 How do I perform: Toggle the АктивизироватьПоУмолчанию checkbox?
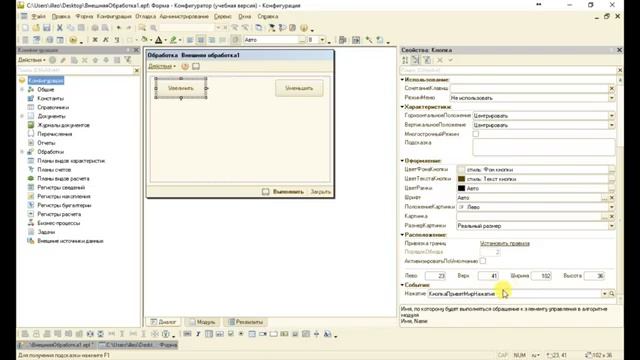[483, 261]
